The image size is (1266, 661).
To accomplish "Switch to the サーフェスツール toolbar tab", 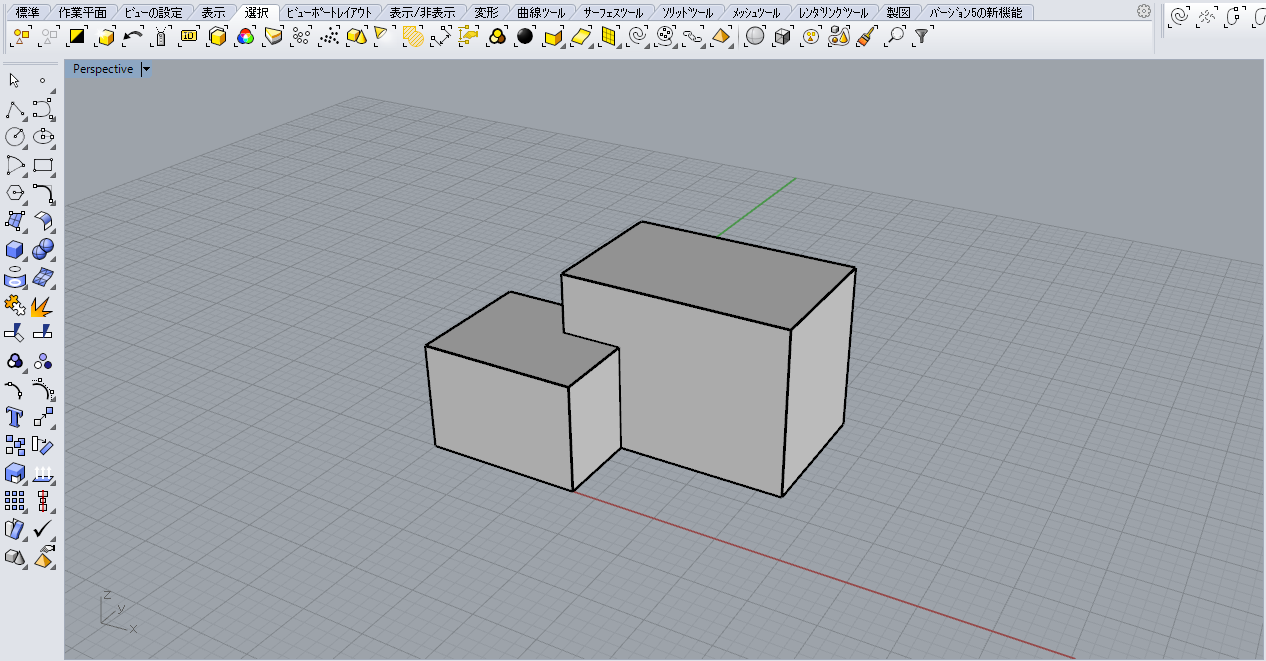I will (614, 13).
